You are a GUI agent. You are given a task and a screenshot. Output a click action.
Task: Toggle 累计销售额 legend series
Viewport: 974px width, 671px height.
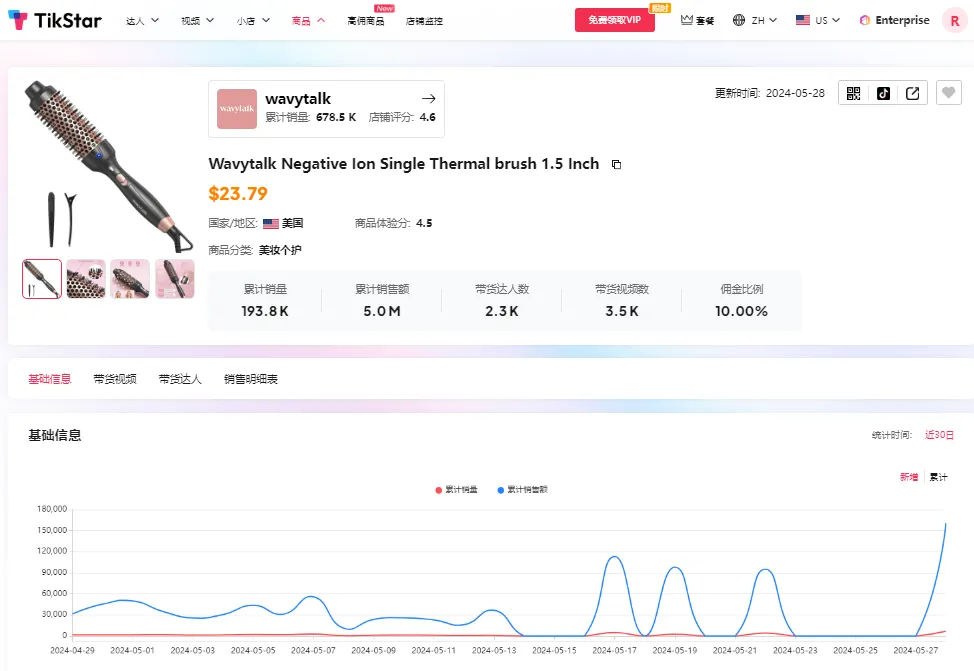tap(522, 490)
